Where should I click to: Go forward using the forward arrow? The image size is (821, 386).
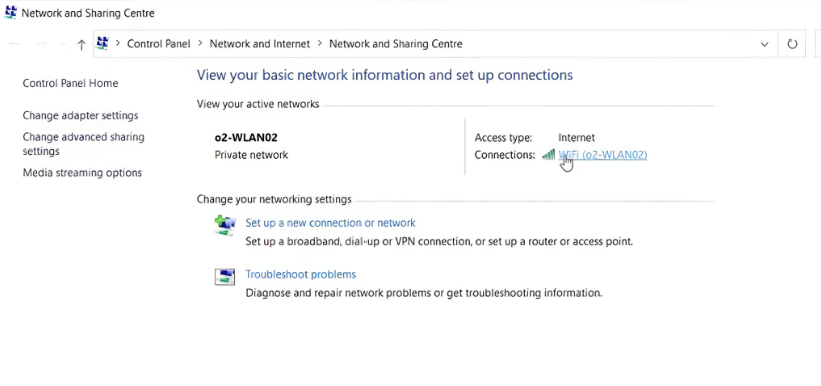[x=41, y=45]
